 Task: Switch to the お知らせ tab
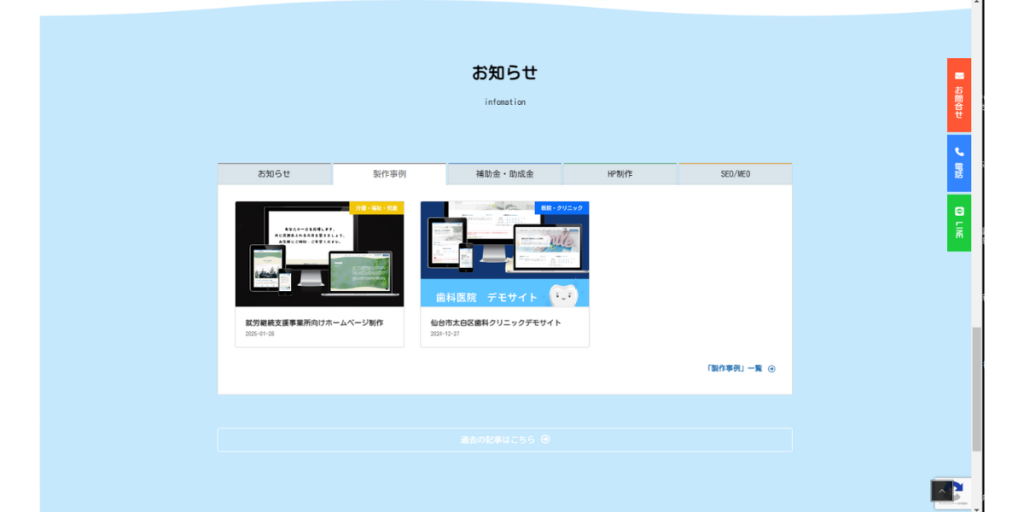point(274,174)
